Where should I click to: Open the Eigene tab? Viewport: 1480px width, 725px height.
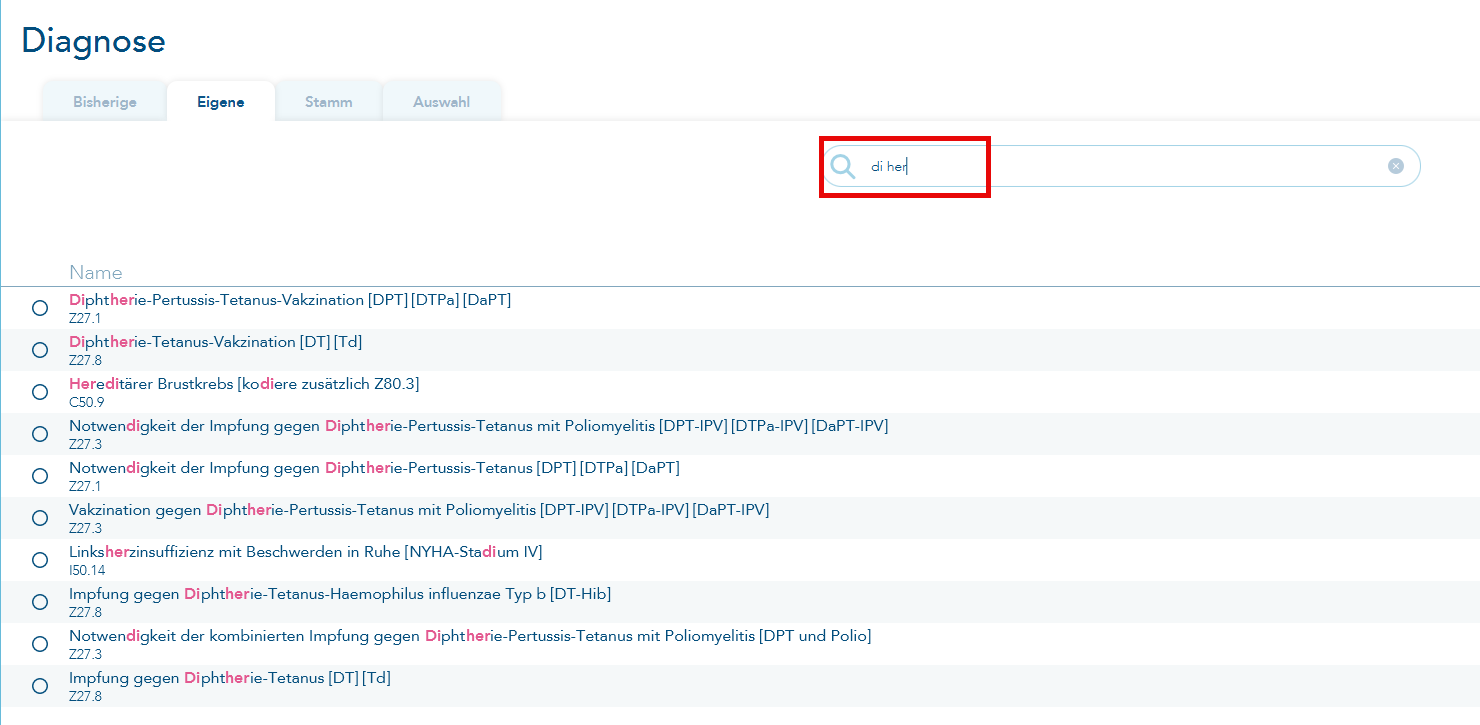(x=221, y=102)
